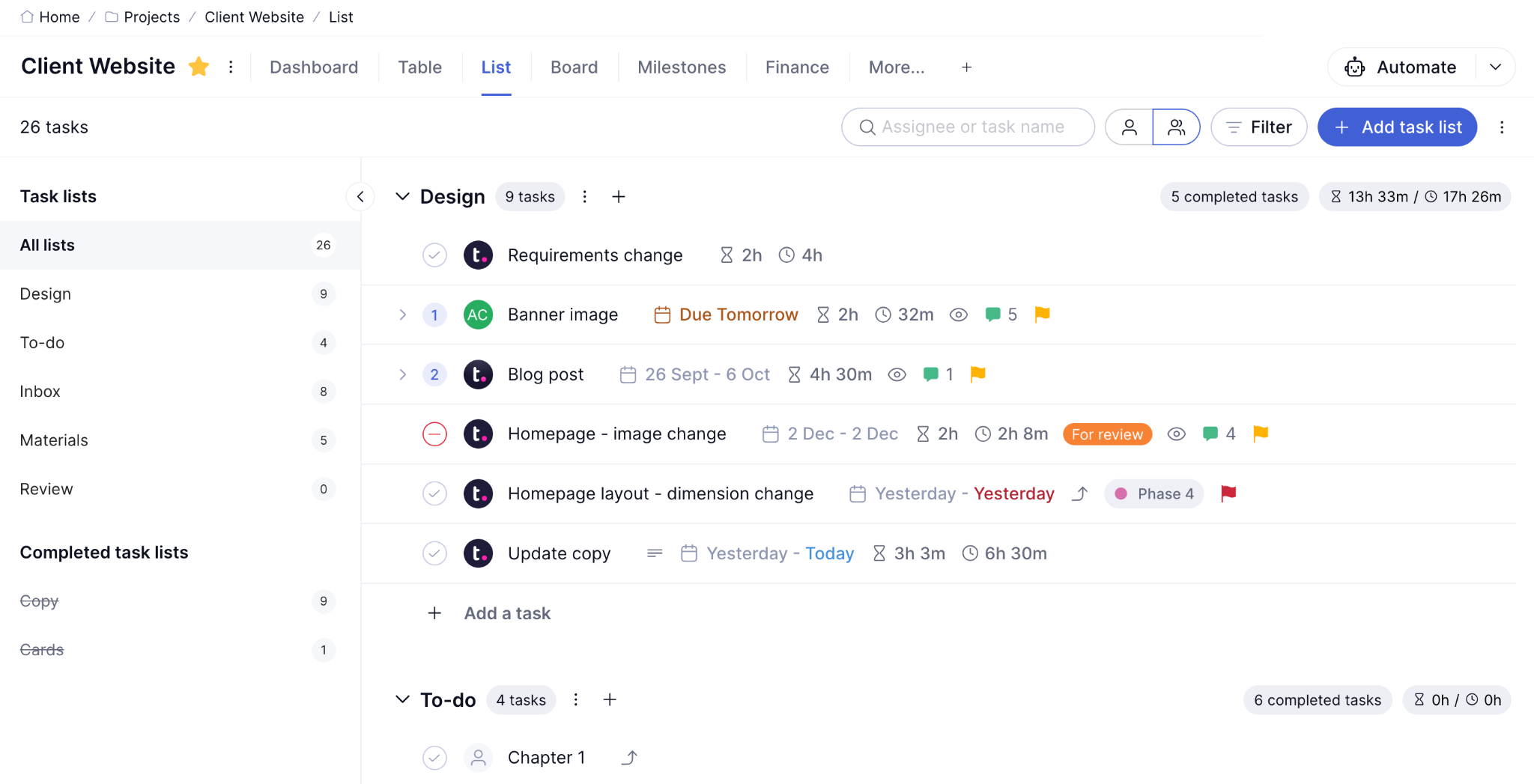
Task: Click the description icon on Update copy task
Action: [x=655, y=553]
